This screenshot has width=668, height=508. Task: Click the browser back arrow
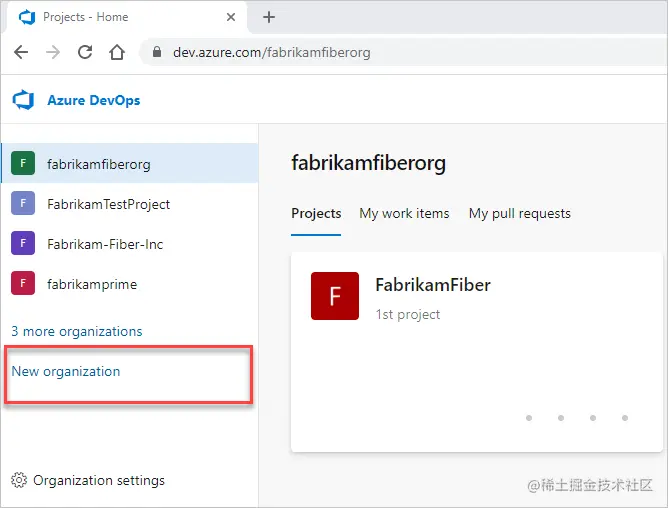(21, 52)
